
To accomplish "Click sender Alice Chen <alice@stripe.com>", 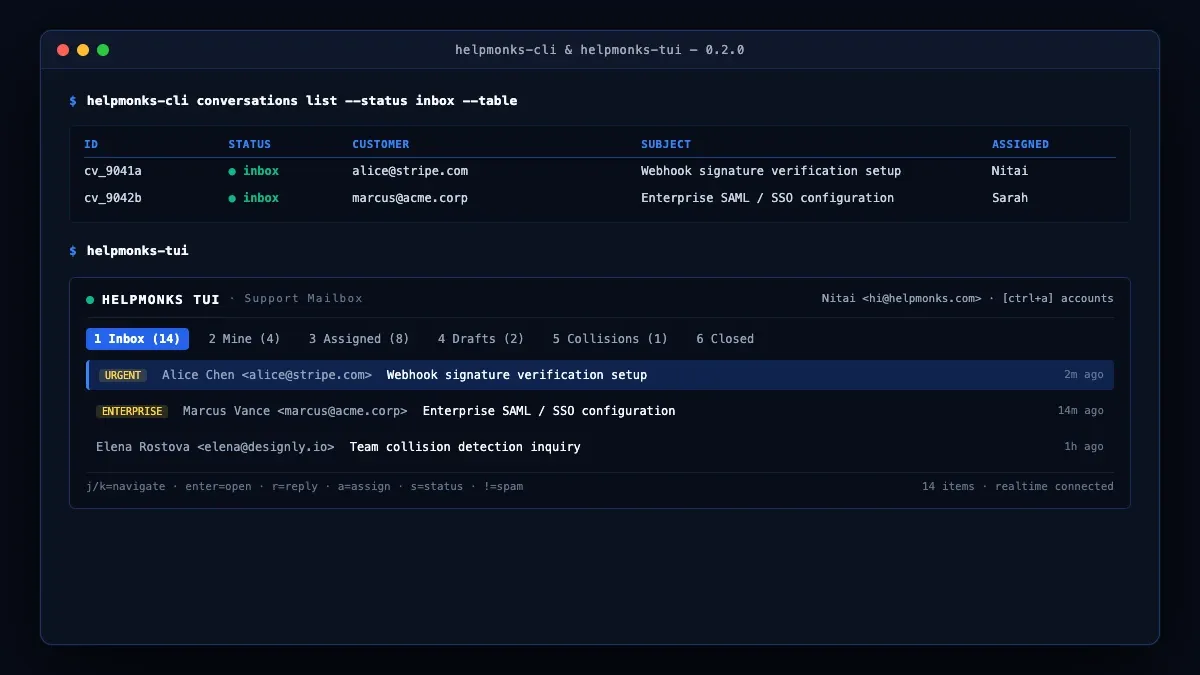I will pos(267,375).
